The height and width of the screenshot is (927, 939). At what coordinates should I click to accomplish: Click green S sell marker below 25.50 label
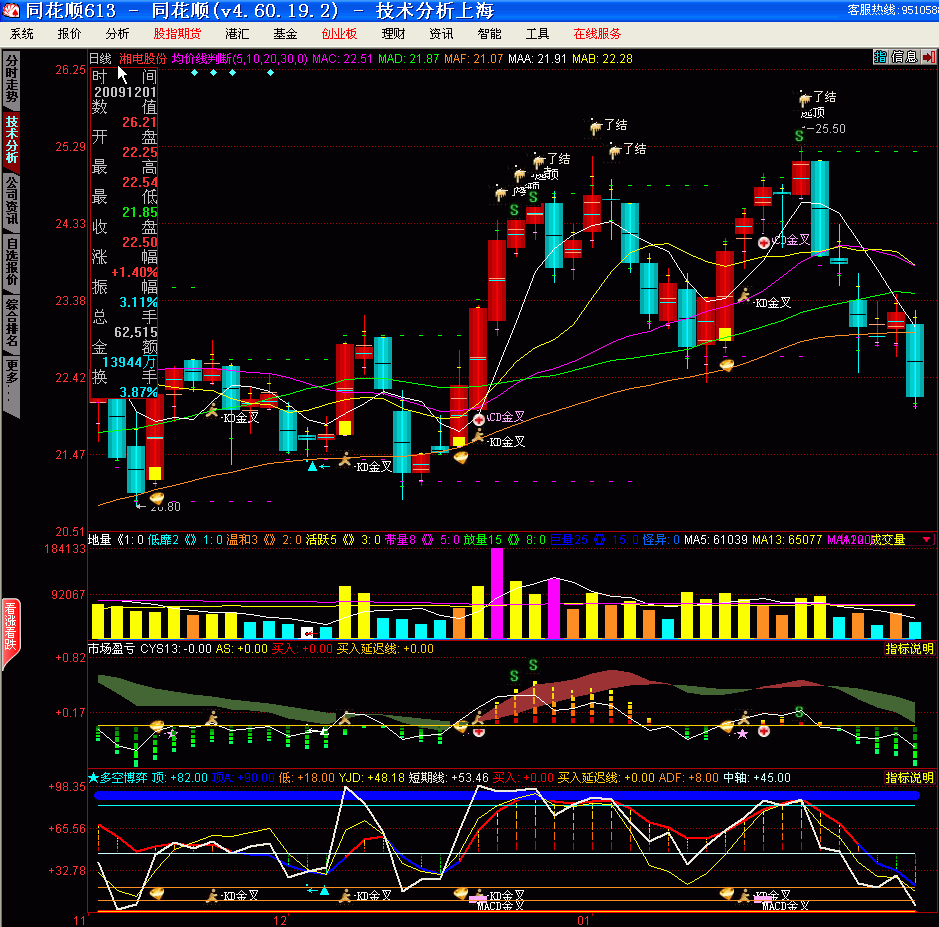799,137
